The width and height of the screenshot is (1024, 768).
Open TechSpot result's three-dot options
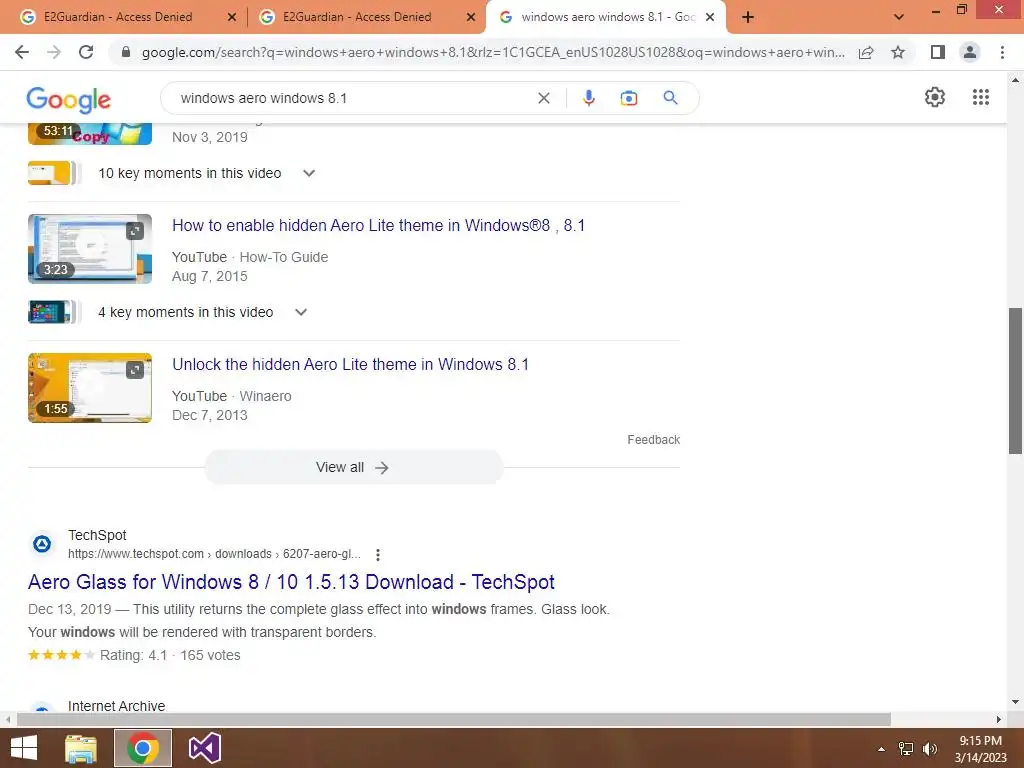click(377, 554)
